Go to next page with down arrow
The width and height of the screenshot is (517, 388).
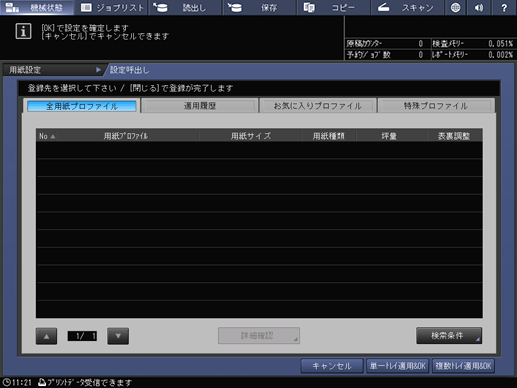pyautogui.click(x=118, y=336)
